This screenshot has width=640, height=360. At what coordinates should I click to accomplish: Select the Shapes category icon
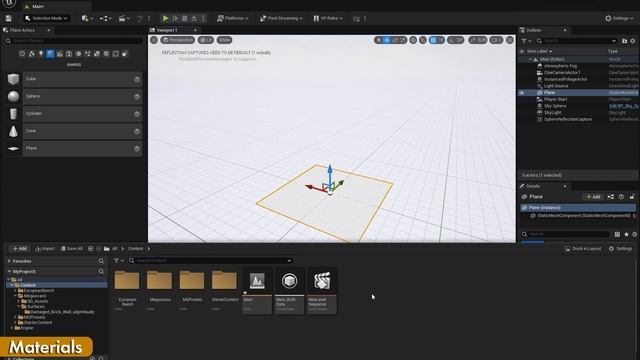click(x=50, y=54)
